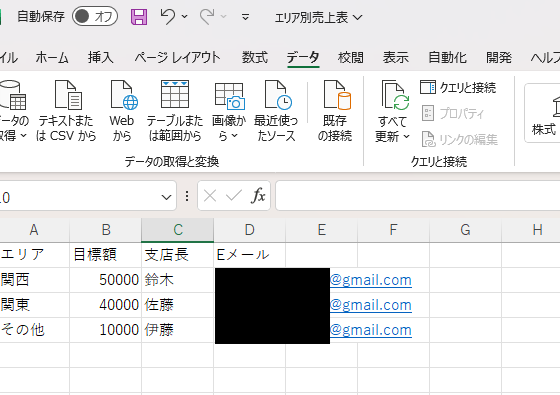Select cell containing Eメール

(250, 255)
